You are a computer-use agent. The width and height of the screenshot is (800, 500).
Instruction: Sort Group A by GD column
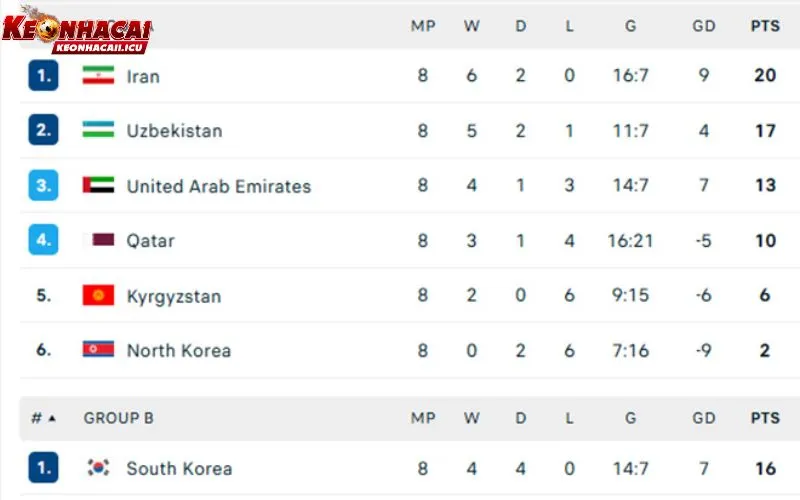(704, 26)
